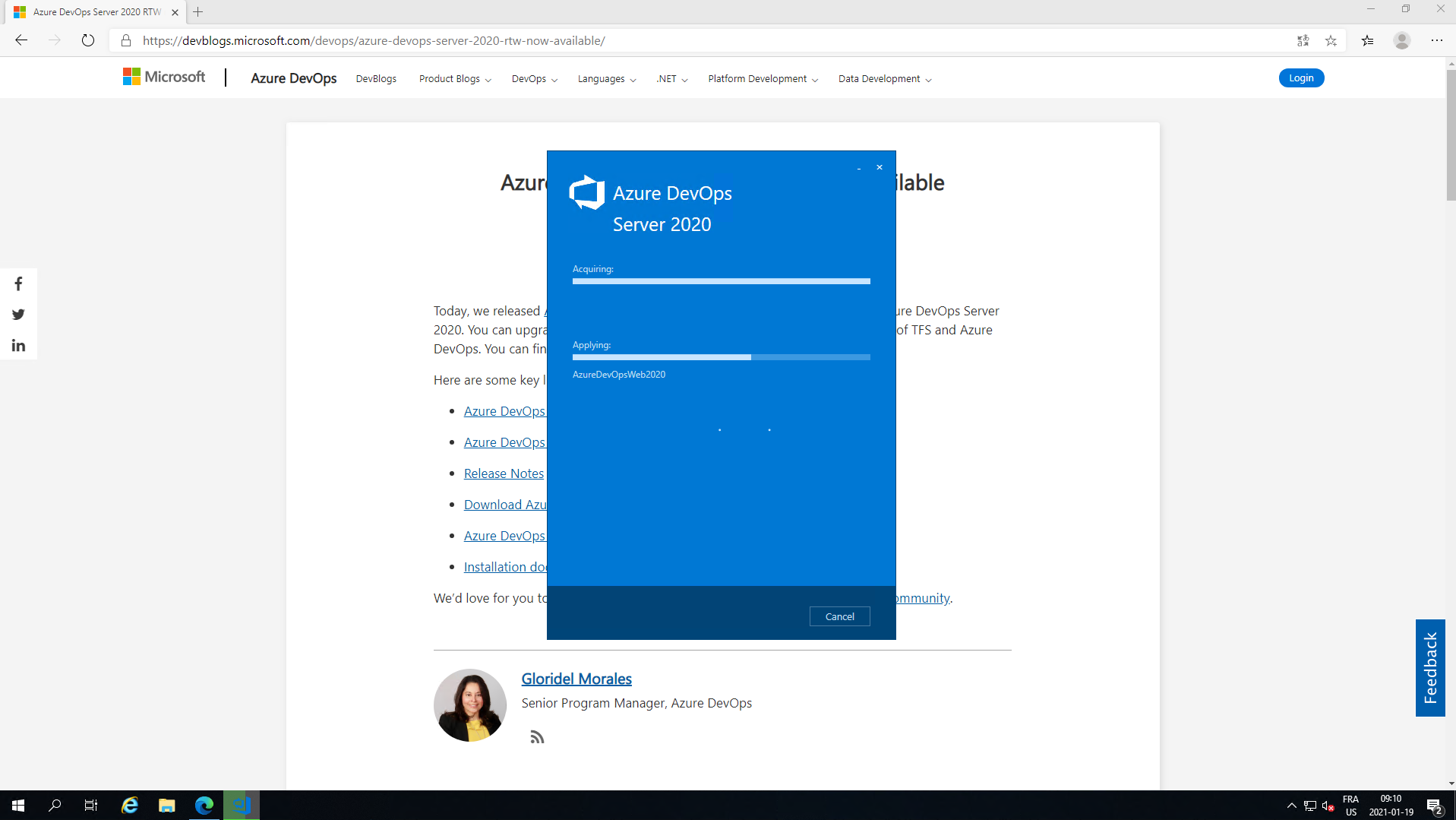Open the Platform Development menu
This screenshot has width=1456, height=820.
click(x=763, y=79)
